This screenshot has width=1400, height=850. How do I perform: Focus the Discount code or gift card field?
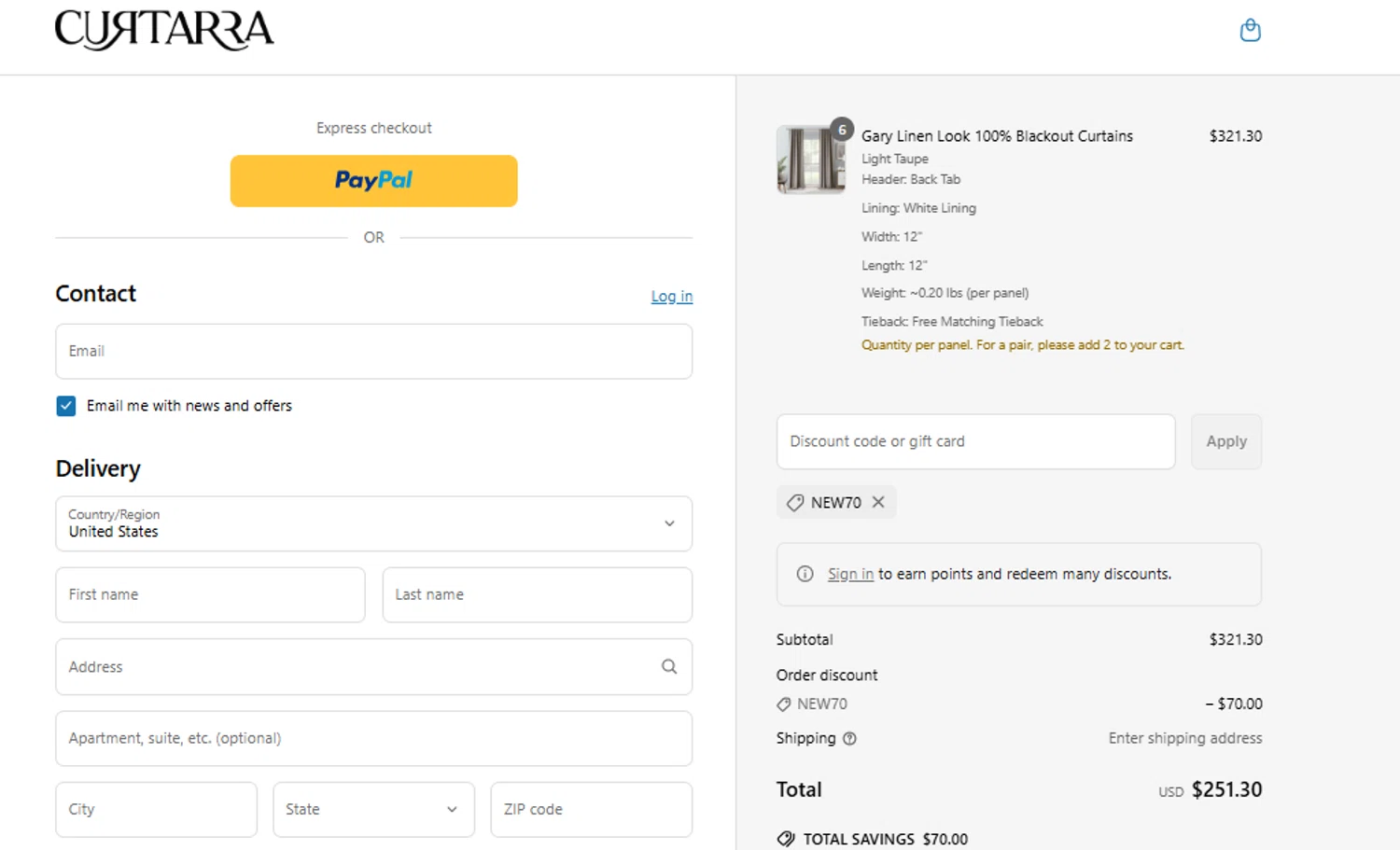pos(975,441)
